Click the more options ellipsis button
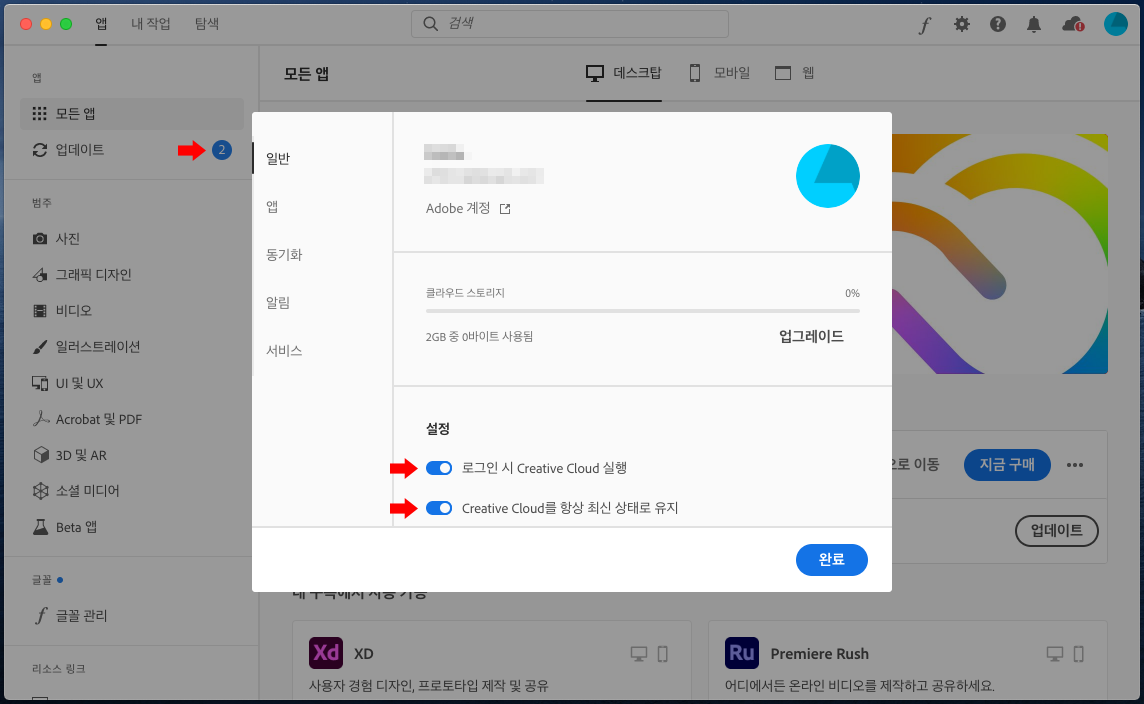 pyautogui.click(x=1075, y=465)
